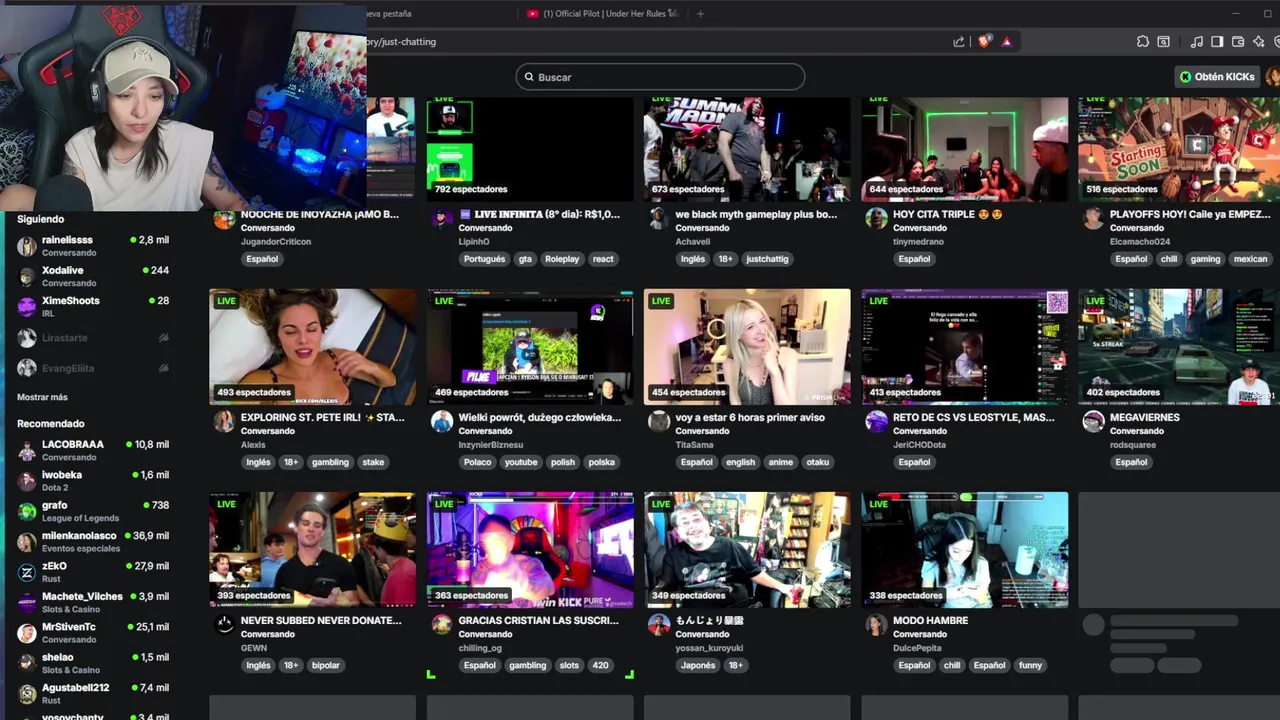Open Xodalive avatar in sidebar
This screenshot has height=720, width=1280.
(x=27, y=276)
